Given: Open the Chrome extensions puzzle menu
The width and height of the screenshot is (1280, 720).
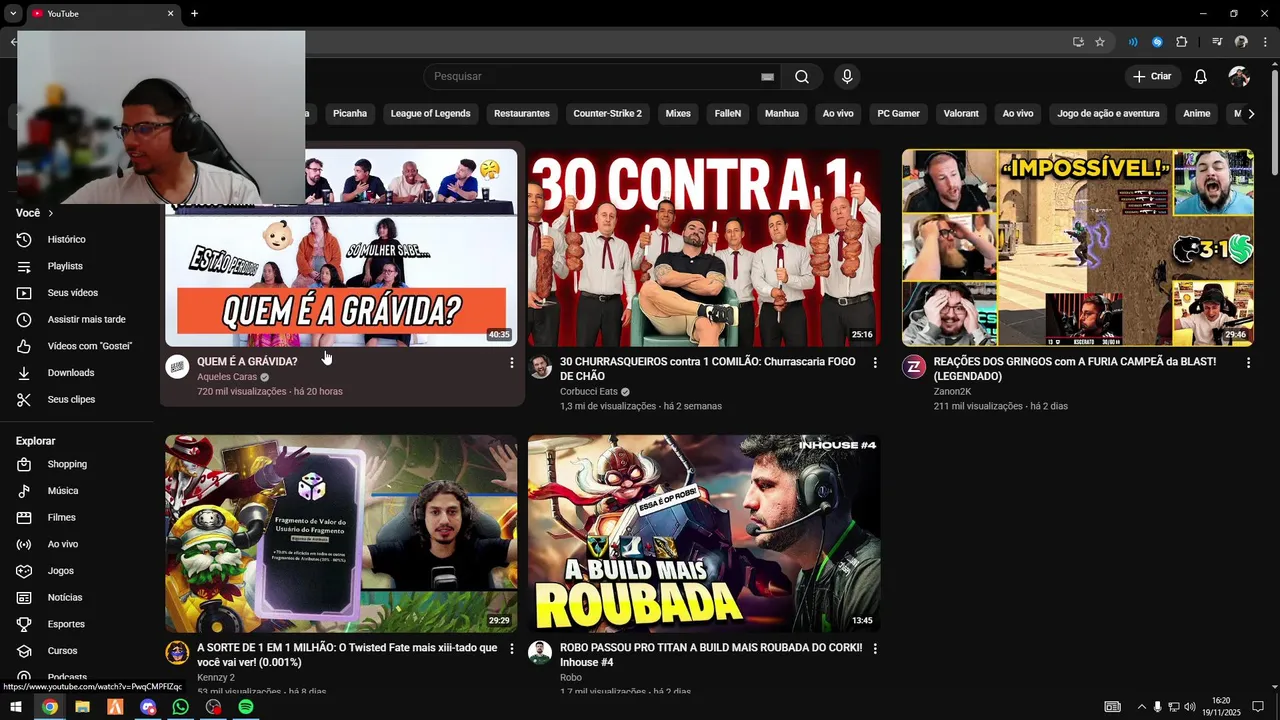Looking at the screenshot, I should click(1181, 42).
